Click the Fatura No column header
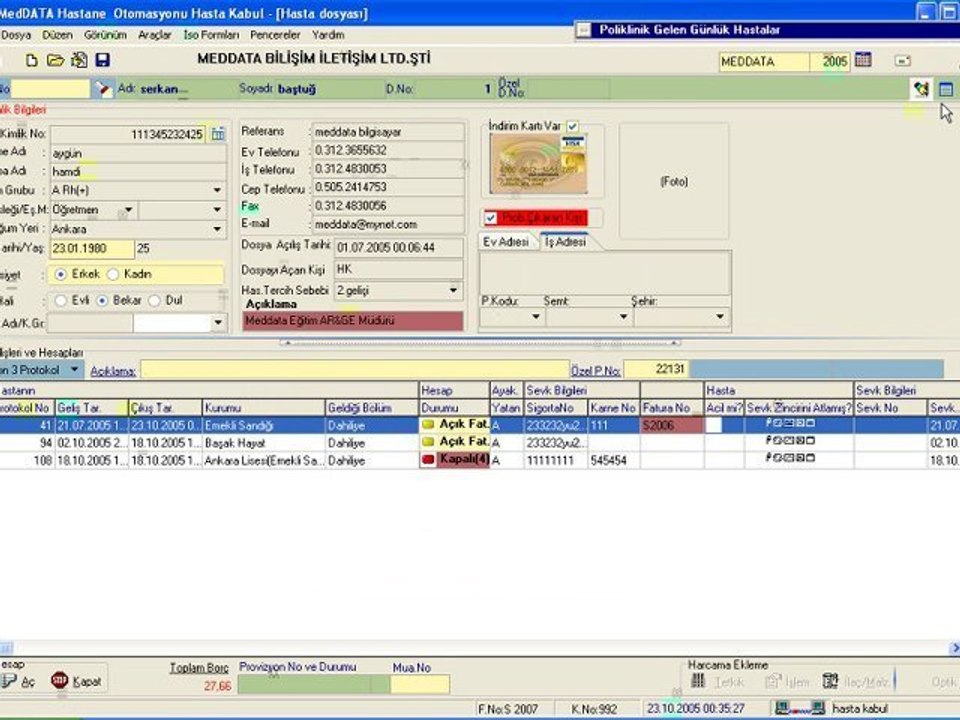The height and width of the screenshot is (720, 960). coord(672,408)
